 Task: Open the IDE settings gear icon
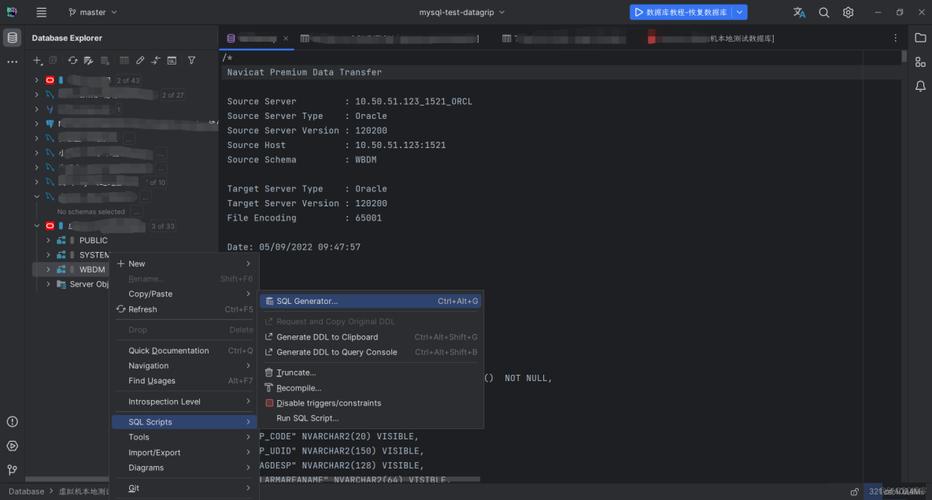point(848,13)
